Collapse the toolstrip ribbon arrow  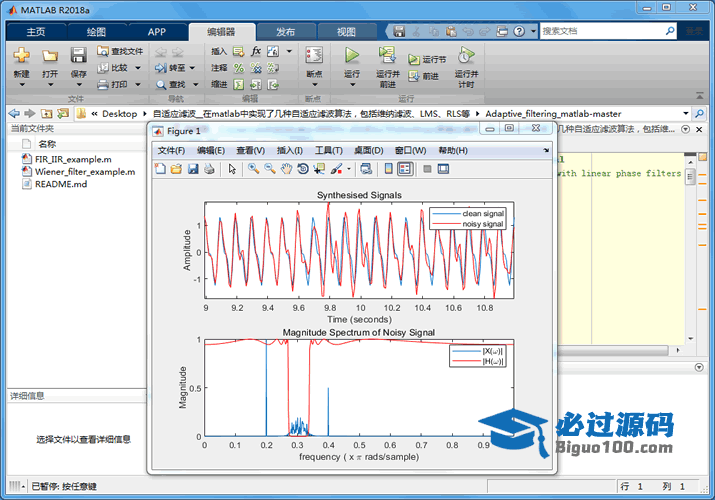click(x=699, y=96)
